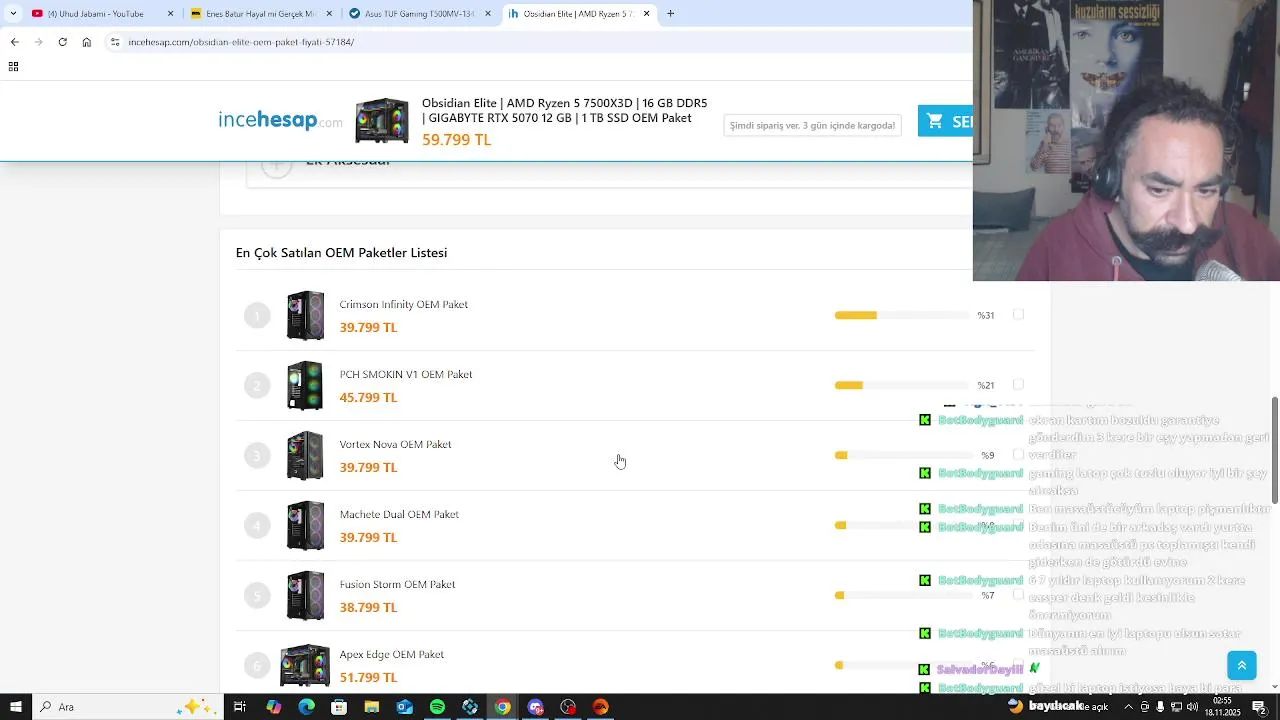Viewport: 1280px width, 720px height.
Task: Show hidden system tray icons
Action: 1129,707
